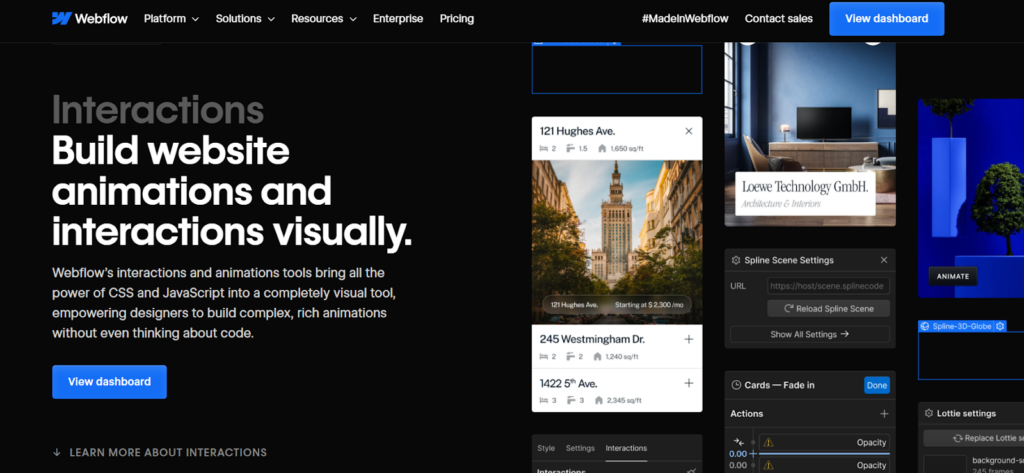Click Contact sales in the header
The image size is (1024, 473).
click(x=778, y=19)
